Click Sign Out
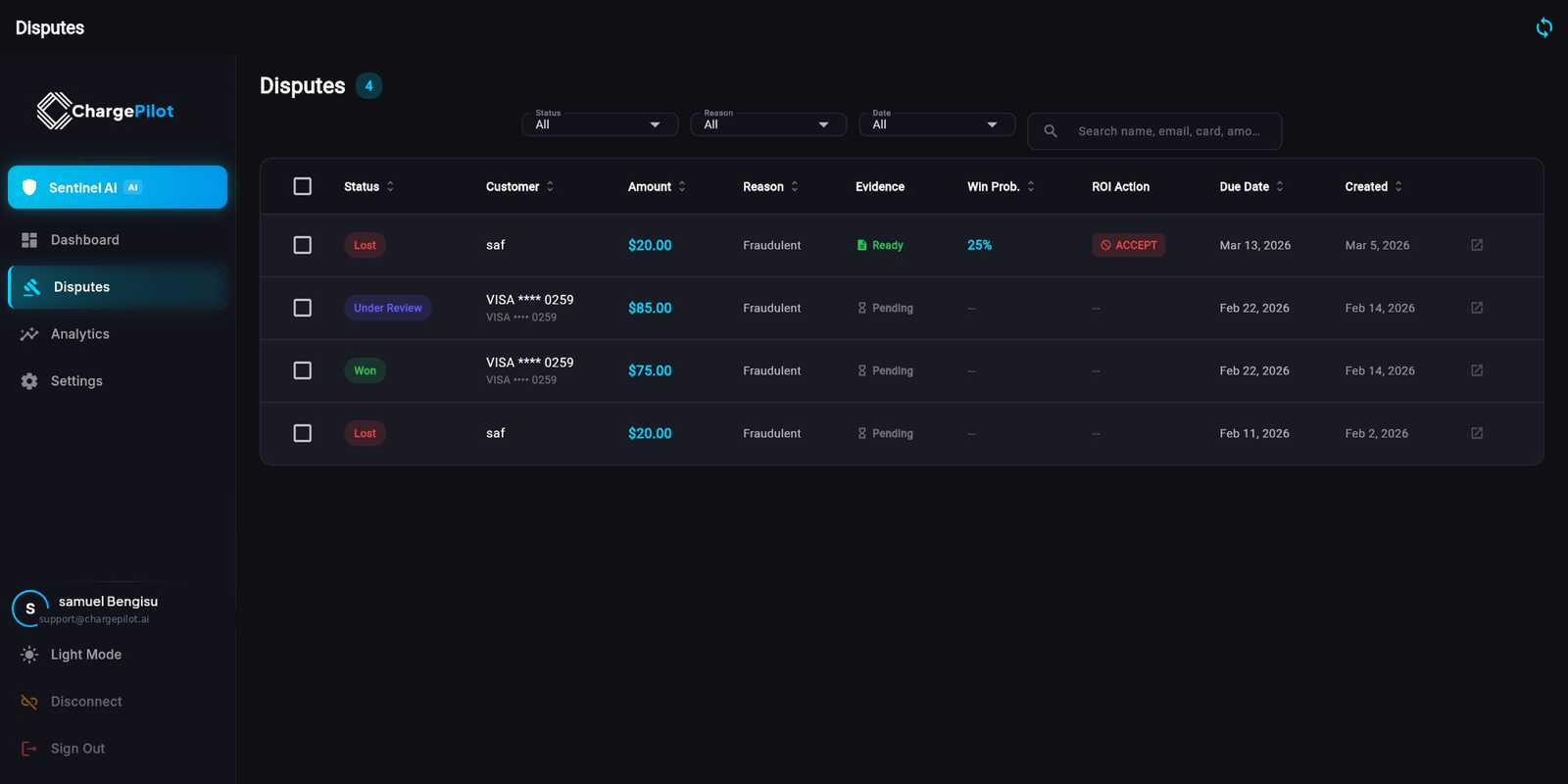Image resolution: width=1568 pixels, height=784 pixels. pyautogui.click(x=77, y=749)
